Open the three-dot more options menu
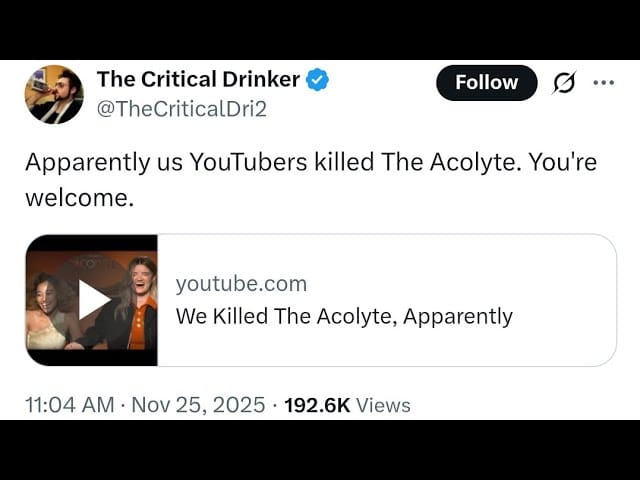 [603, 83]
